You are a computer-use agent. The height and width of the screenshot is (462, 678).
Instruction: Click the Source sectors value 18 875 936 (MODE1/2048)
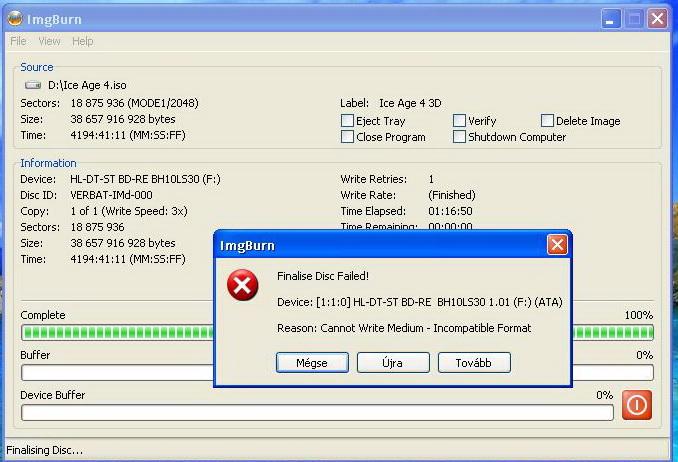coord(134,103)
